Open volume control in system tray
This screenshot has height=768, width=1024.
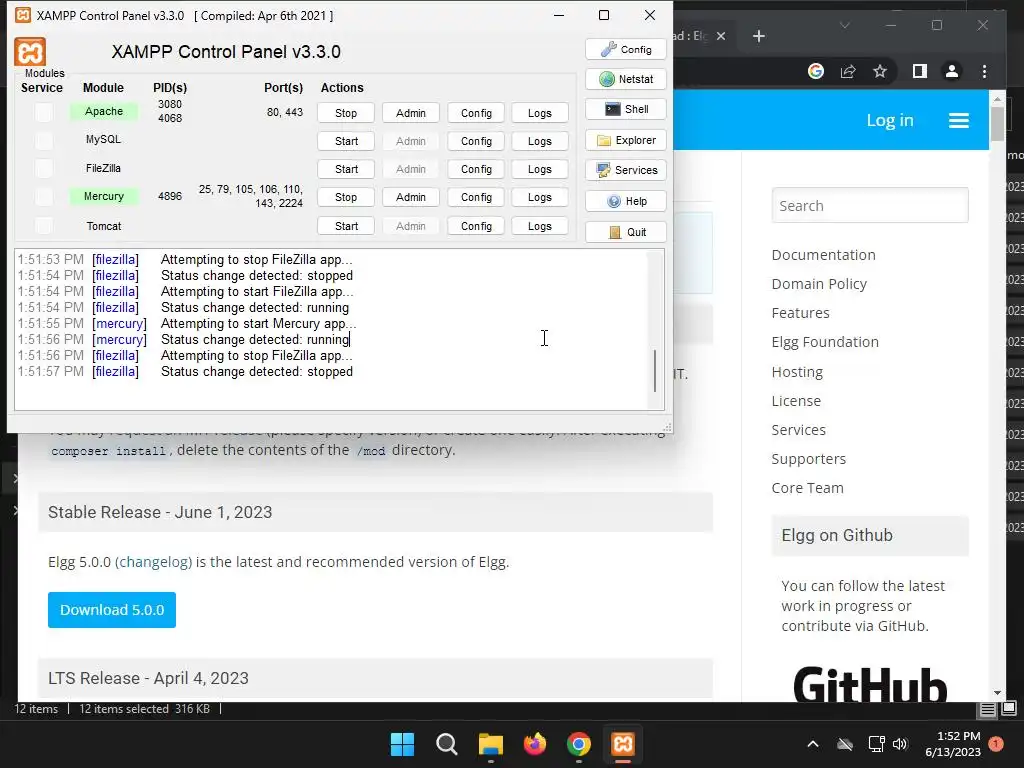point(900,744)
